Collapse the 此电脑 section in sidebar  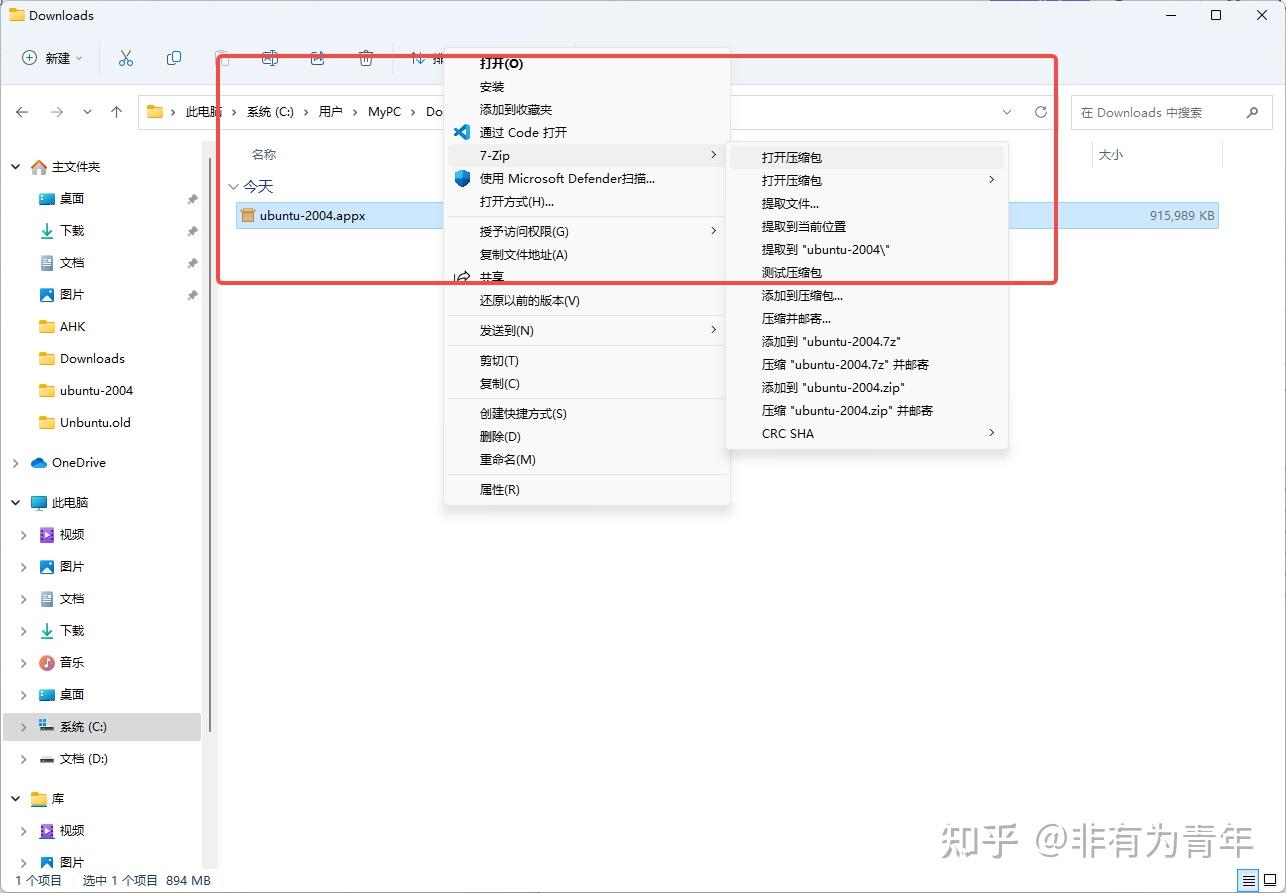(x=14, y=502)
